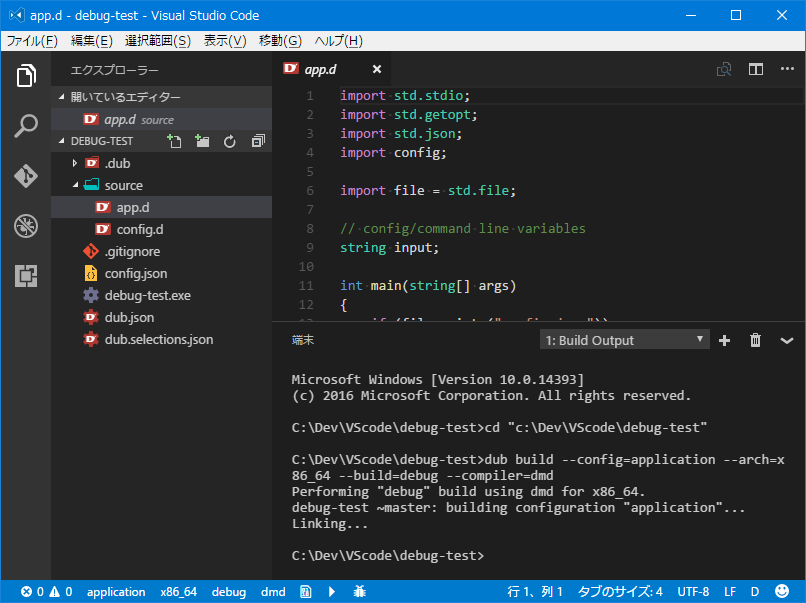The height and width of the screenshot is (603, 806).
Task: Split the editor
Action: [756, 69]
